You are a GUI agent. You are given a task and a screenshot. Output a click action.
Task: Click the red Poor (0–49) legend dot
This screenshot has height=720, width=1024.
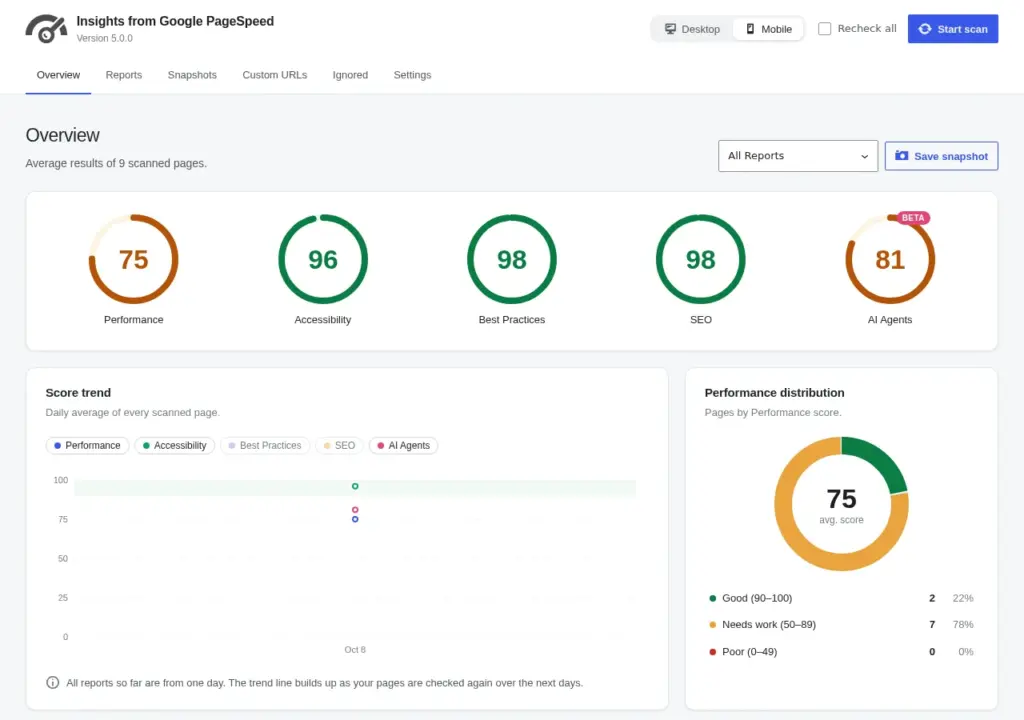point(712,652)
